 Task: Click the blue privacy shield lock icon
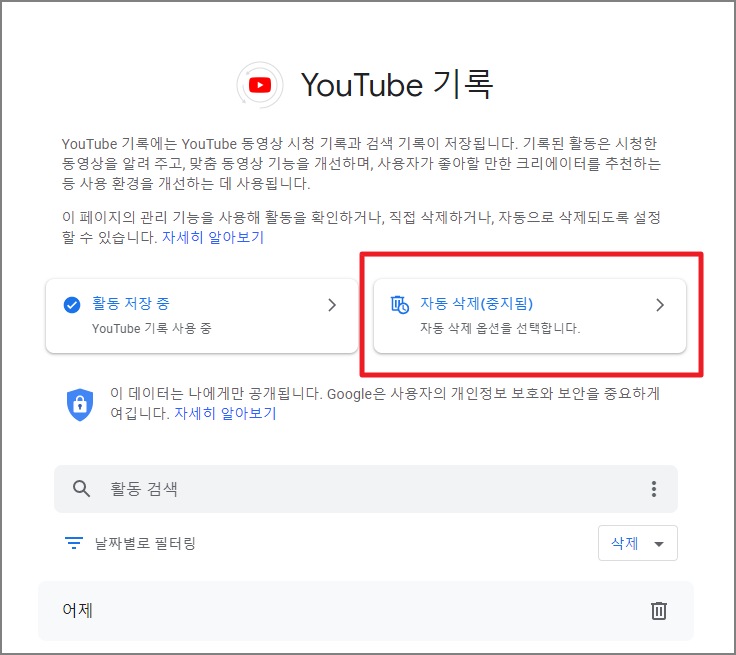click(x=80, y=404)
